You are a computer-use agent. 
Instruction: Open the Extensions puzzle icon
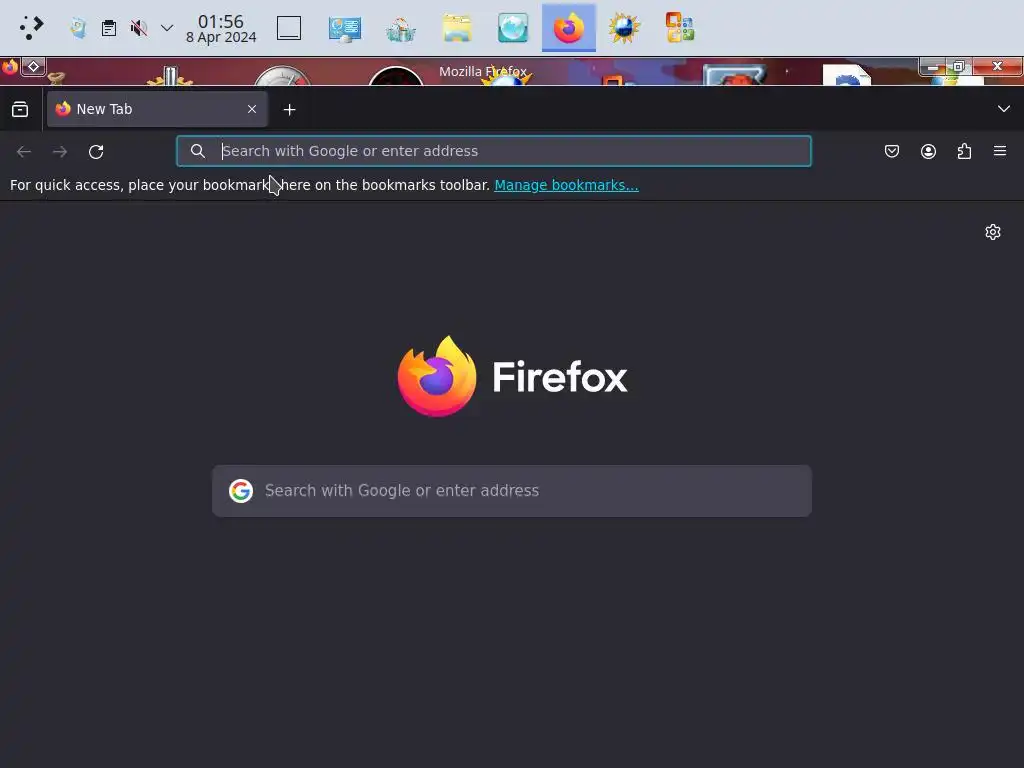click(x=964, y=151)
